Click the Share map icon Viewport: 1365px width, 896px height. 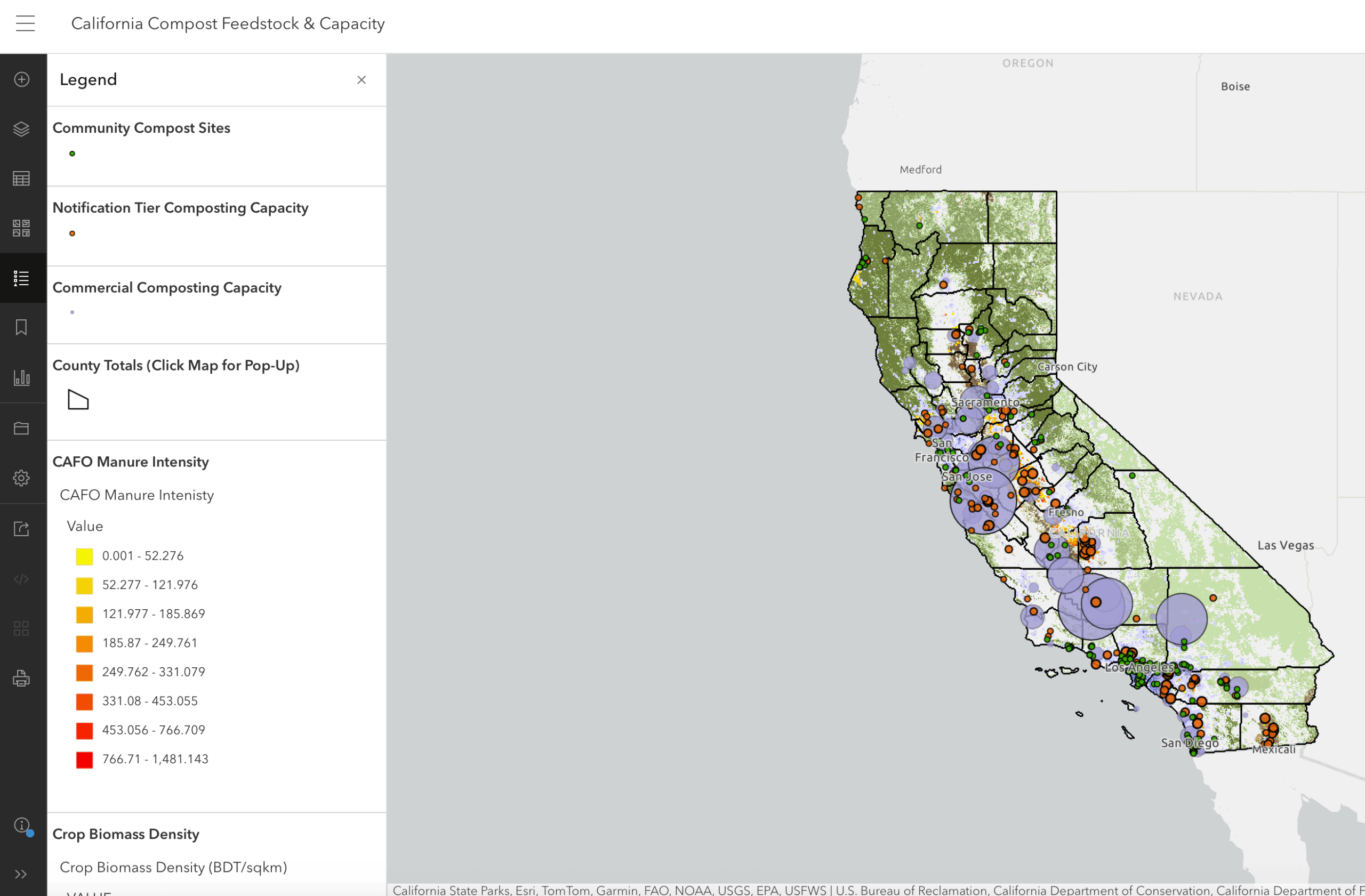point(22,528)
